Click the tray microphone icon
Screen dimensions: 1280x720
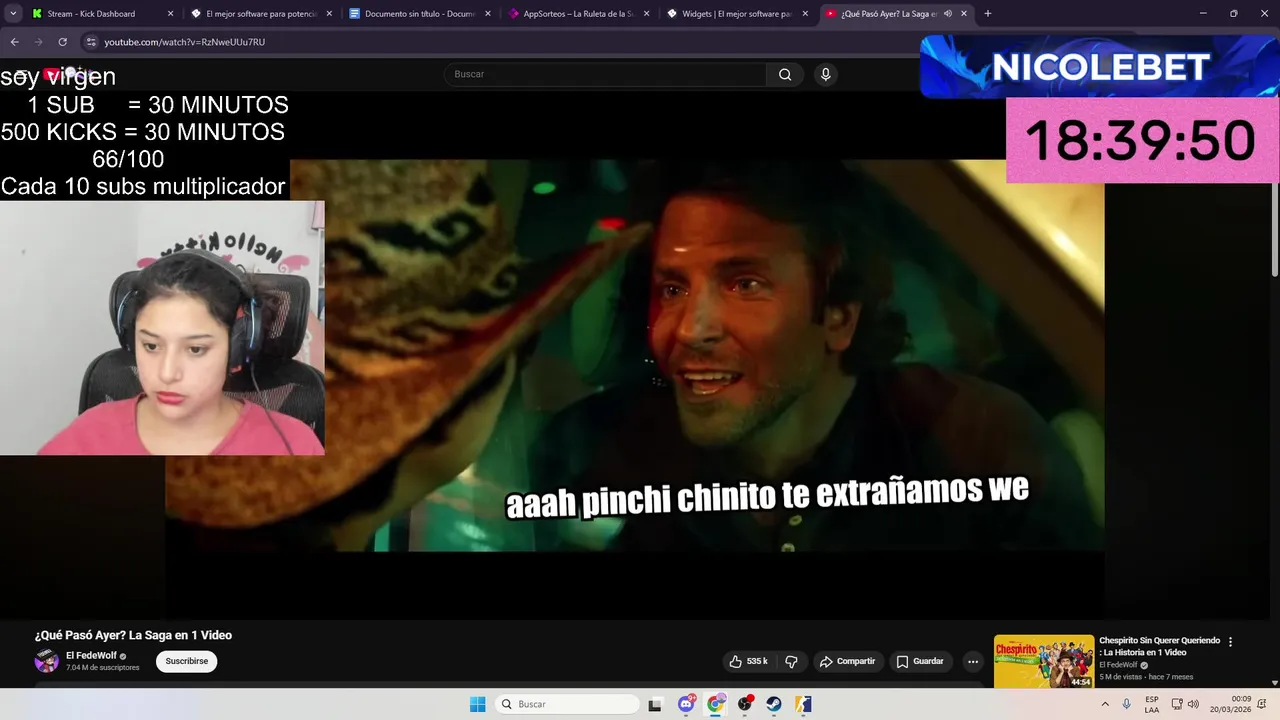(1127, 704)
